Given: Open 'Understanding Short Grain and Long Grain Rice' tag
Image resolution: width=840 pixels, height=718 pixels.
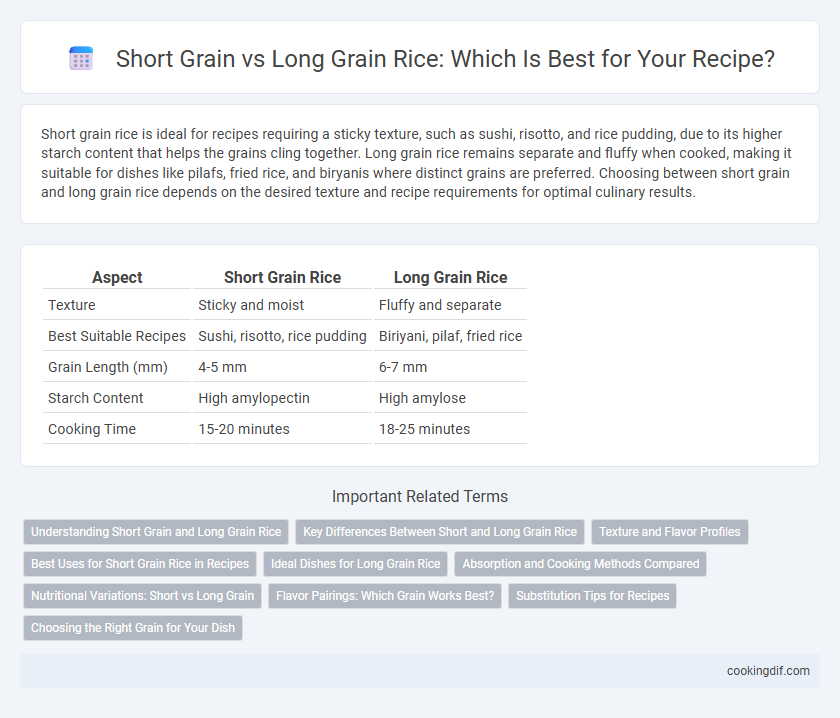Looking at the screenshot, I should [x=156, y=532].
